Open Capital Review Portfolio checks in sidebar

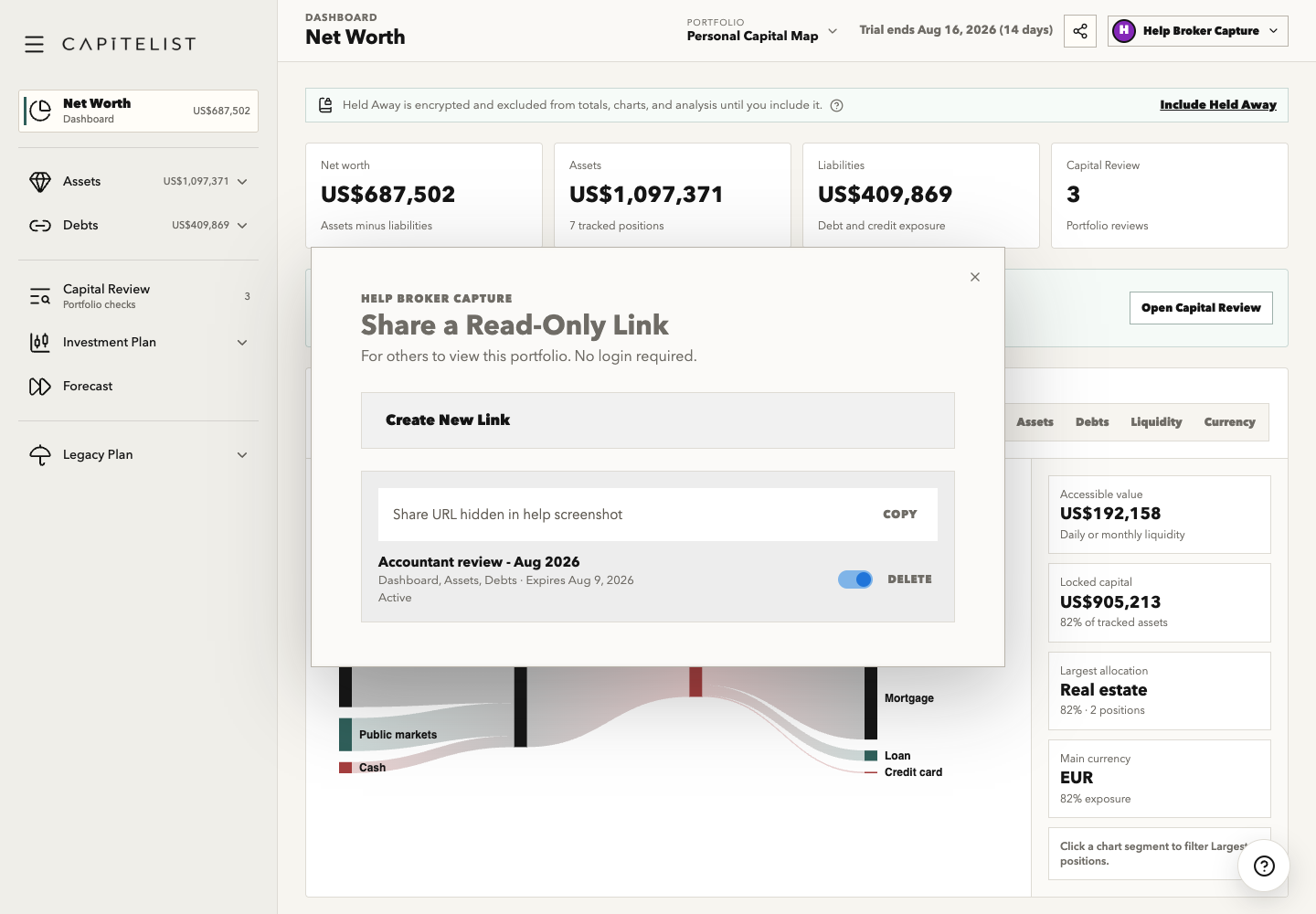point(138,296)
